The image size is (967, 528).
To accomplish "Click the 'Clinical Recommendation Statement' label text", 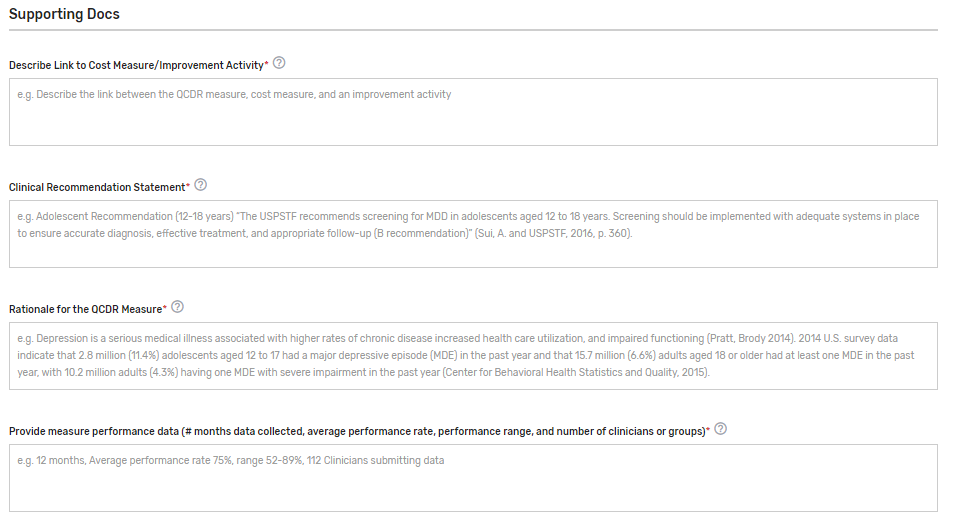I will [96, 187].
